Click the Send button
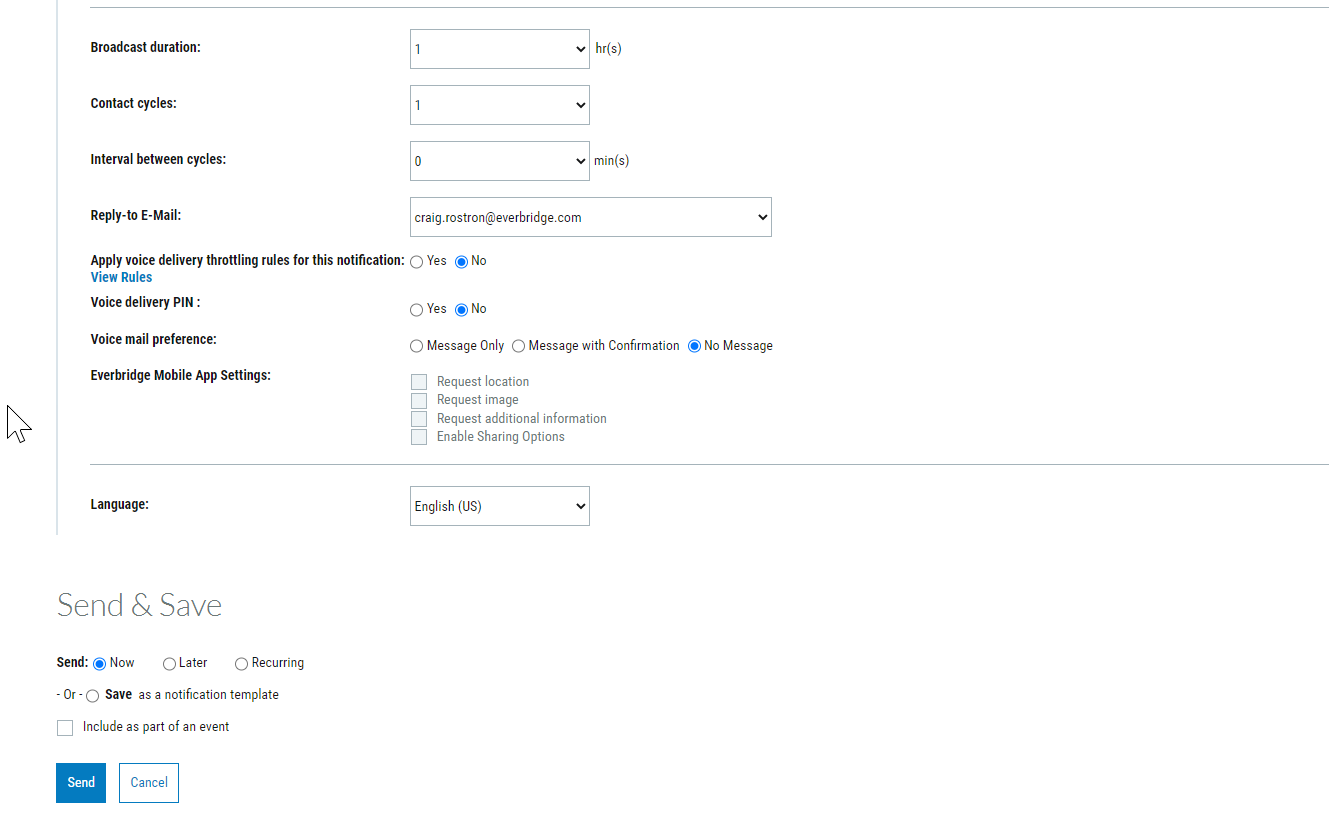Viewport: 1344px width, 814px height. point(80,783)
